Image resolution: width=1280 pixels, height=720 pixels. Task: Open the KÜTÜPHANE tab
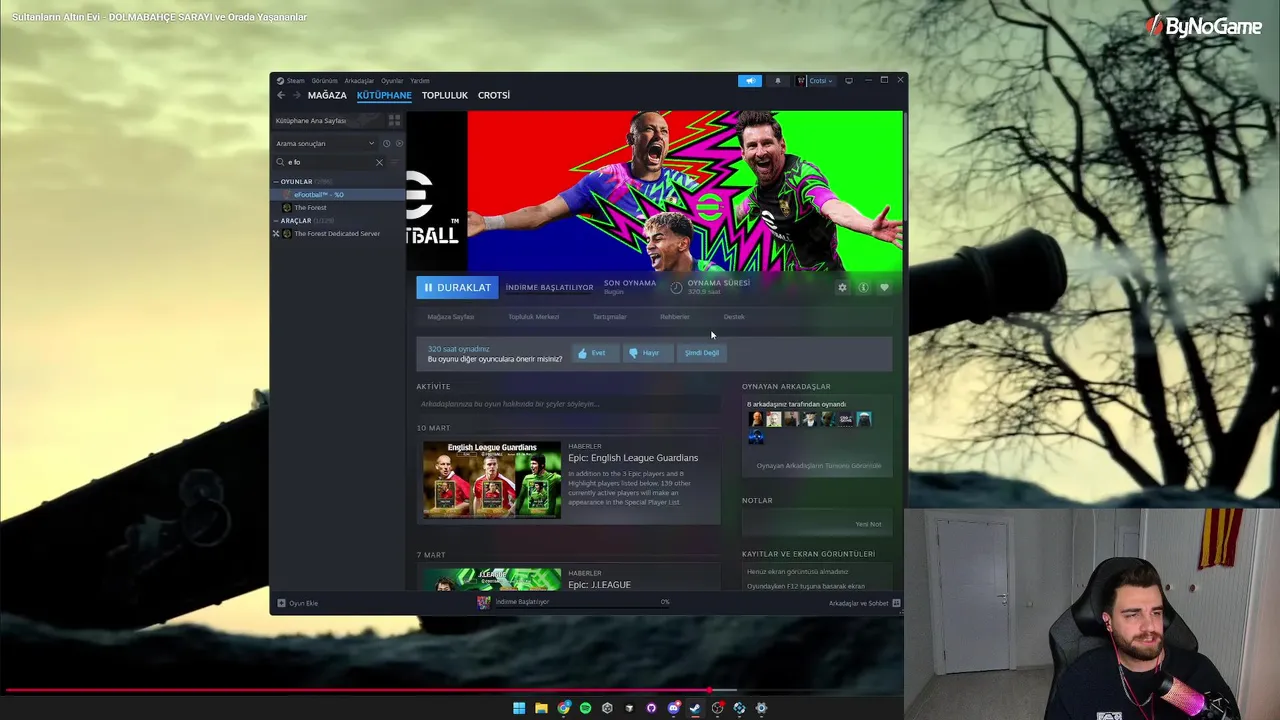pyautogui.click(x=384, y=95)
